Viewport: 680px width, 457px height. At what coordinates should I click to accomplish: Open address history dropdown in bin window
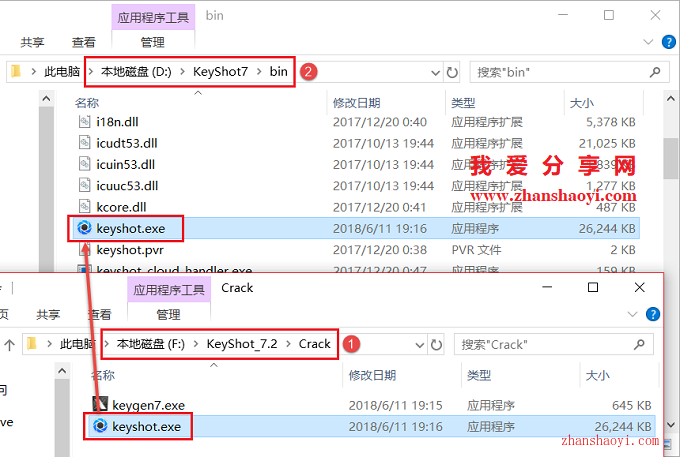click(435, 72)
